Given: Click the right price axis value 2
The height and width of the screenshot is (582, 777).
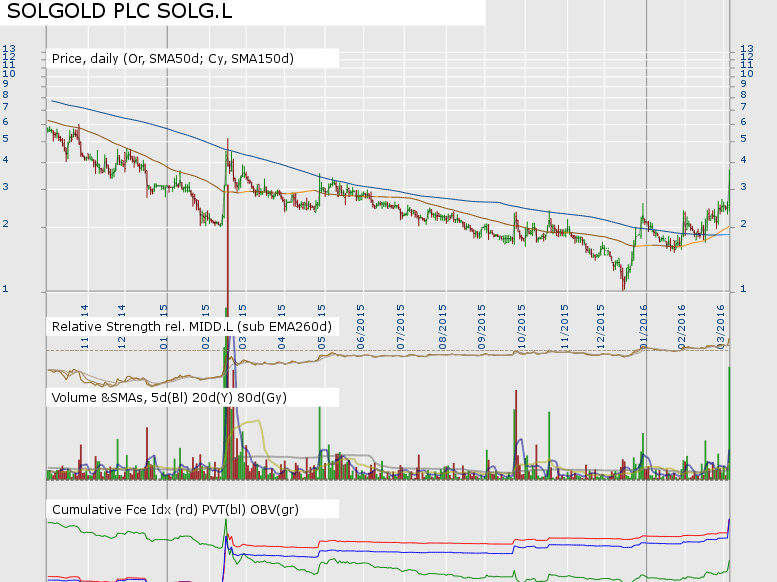Looking at the screenshot, I should [x=743, y=224].
